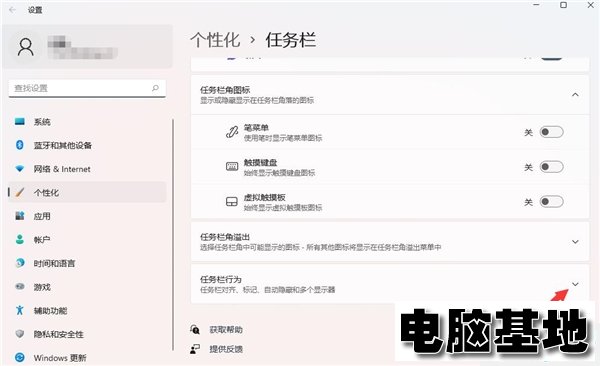
Task: Click the 个性化 paintbrush icon
Action: [20, 192]
